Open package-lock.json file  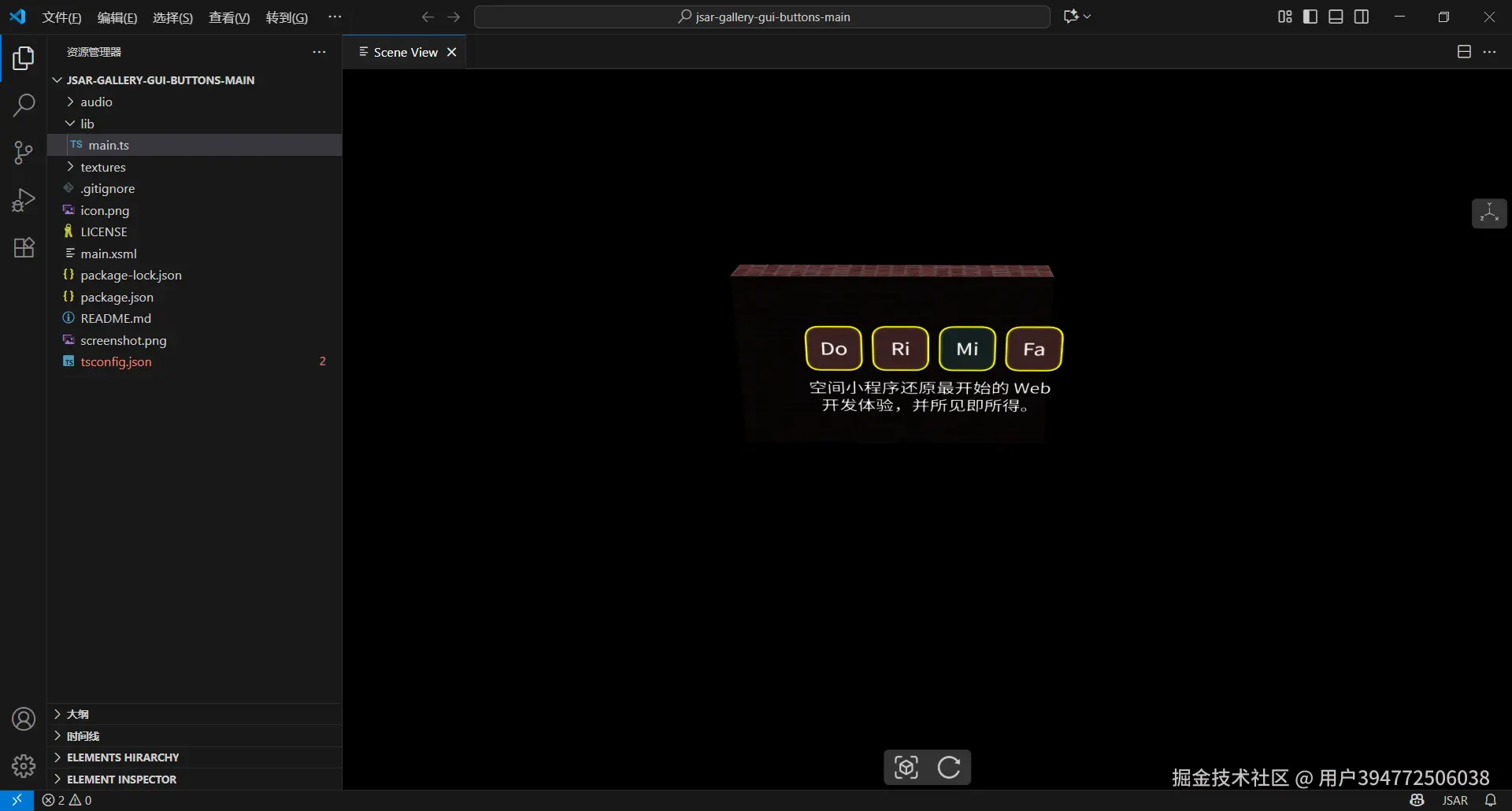coord(195,275)
